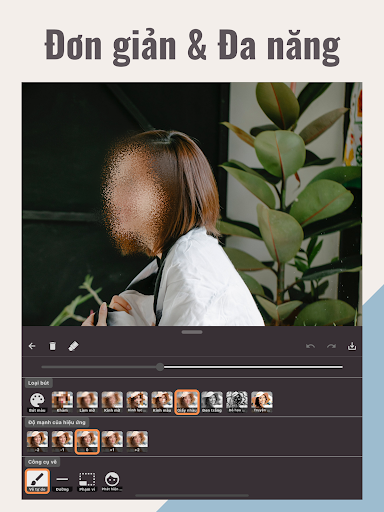This screenshot has height=512, width=384.
Task: Select the highlighted 'Giấy nhàu' brush thumbnail
Action: 187,402
